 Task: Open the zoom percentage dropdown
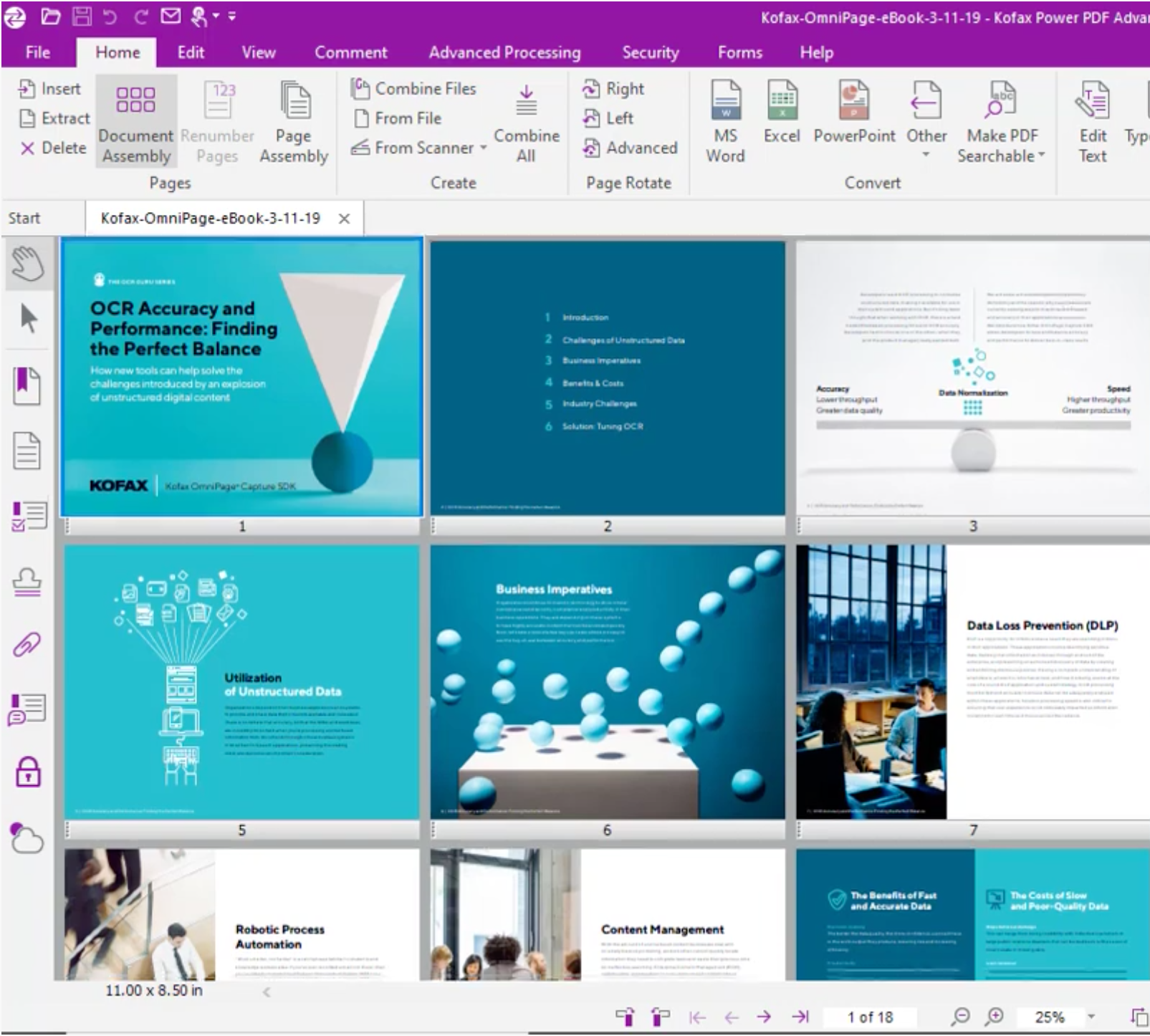click(1091, 1017)
